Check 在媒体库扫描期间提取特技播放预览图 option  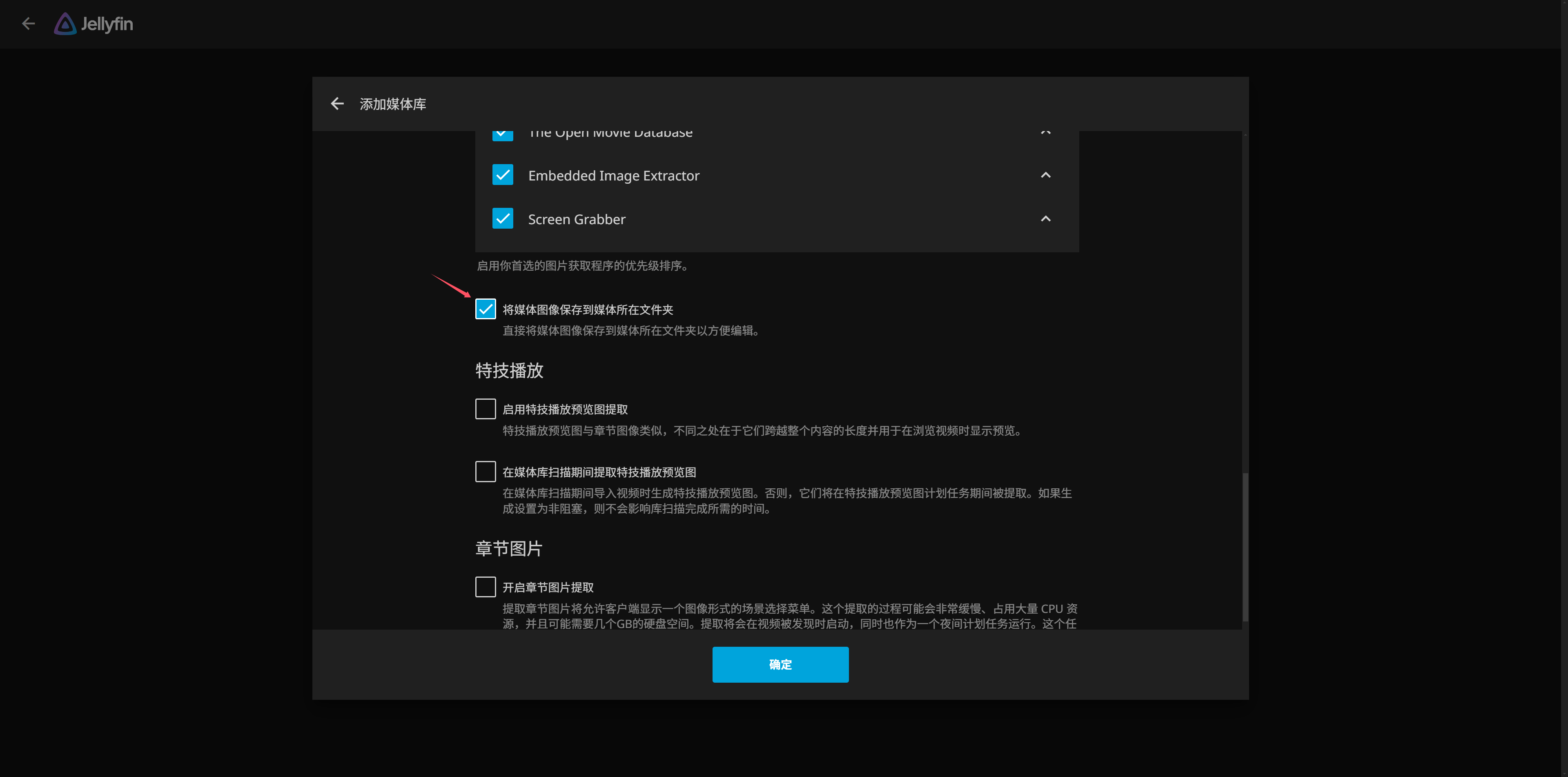pos(486,472)
